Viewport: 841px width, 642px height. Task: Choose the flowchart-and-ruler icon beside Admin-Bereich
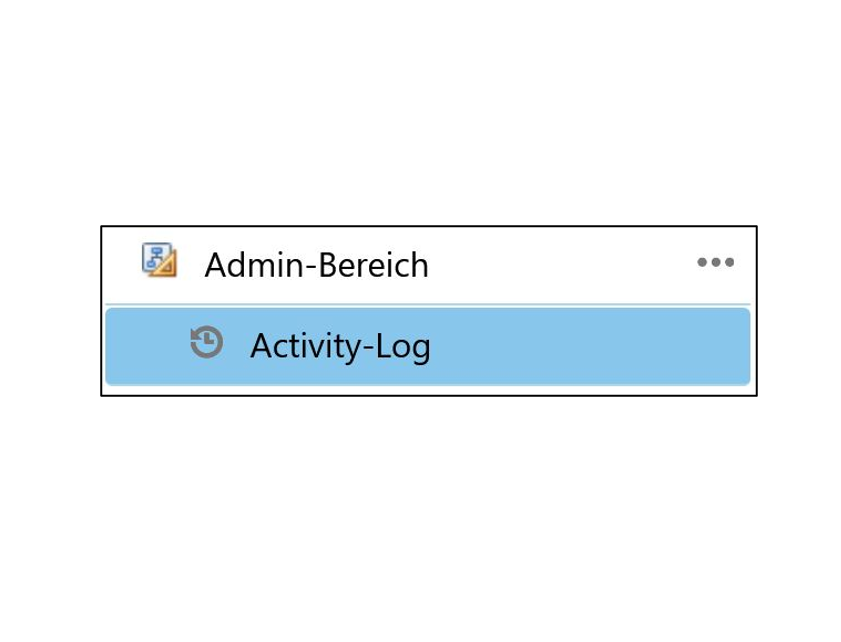click(159, 260)
